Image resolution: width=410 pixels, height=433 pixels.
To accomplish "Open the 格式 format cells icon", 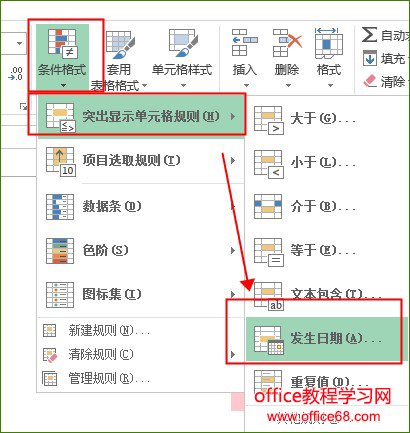I will (x=329, y=42).
